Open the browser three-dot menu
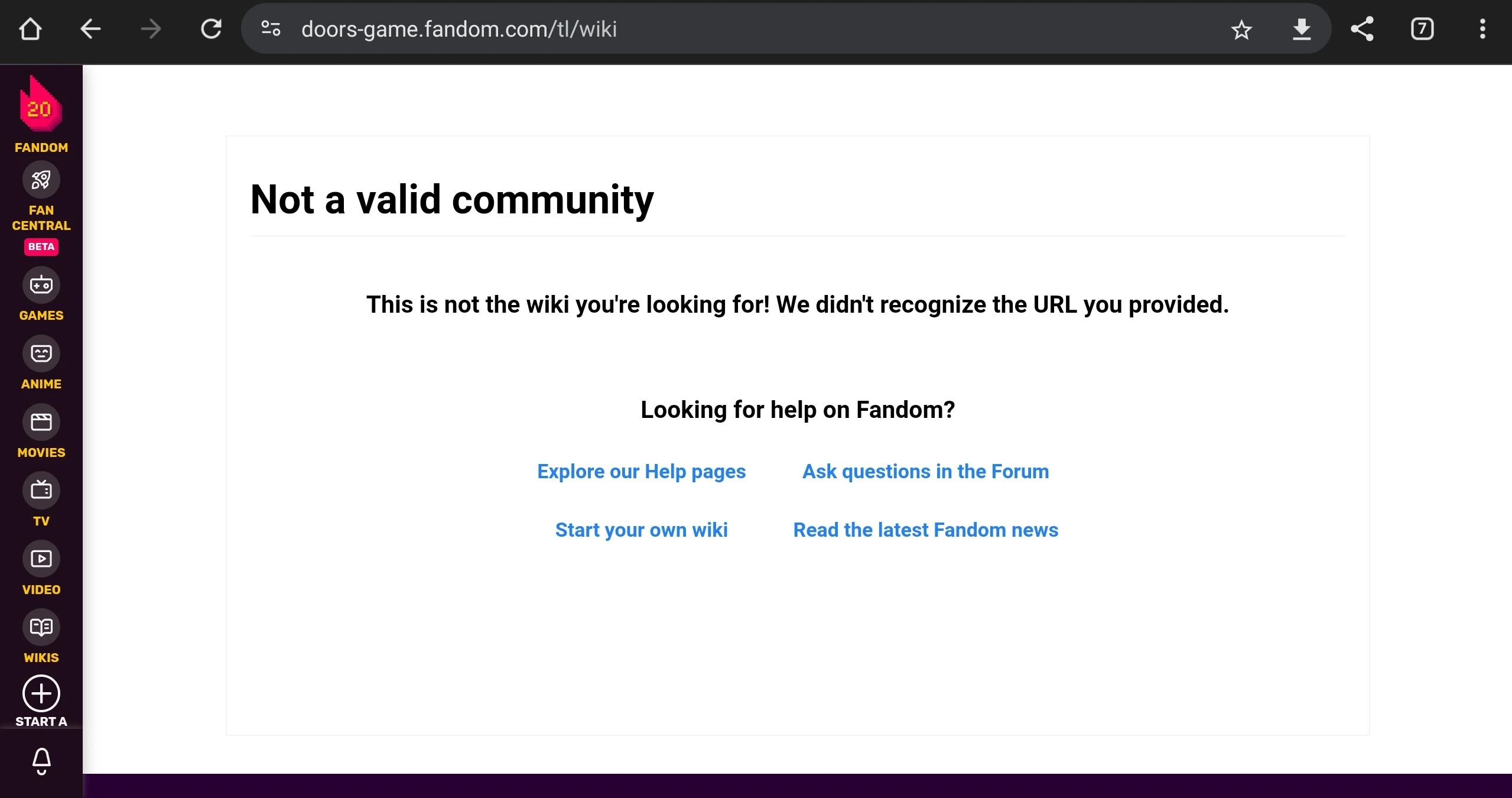The image size is (1512, 798). tap(1483, 28)
